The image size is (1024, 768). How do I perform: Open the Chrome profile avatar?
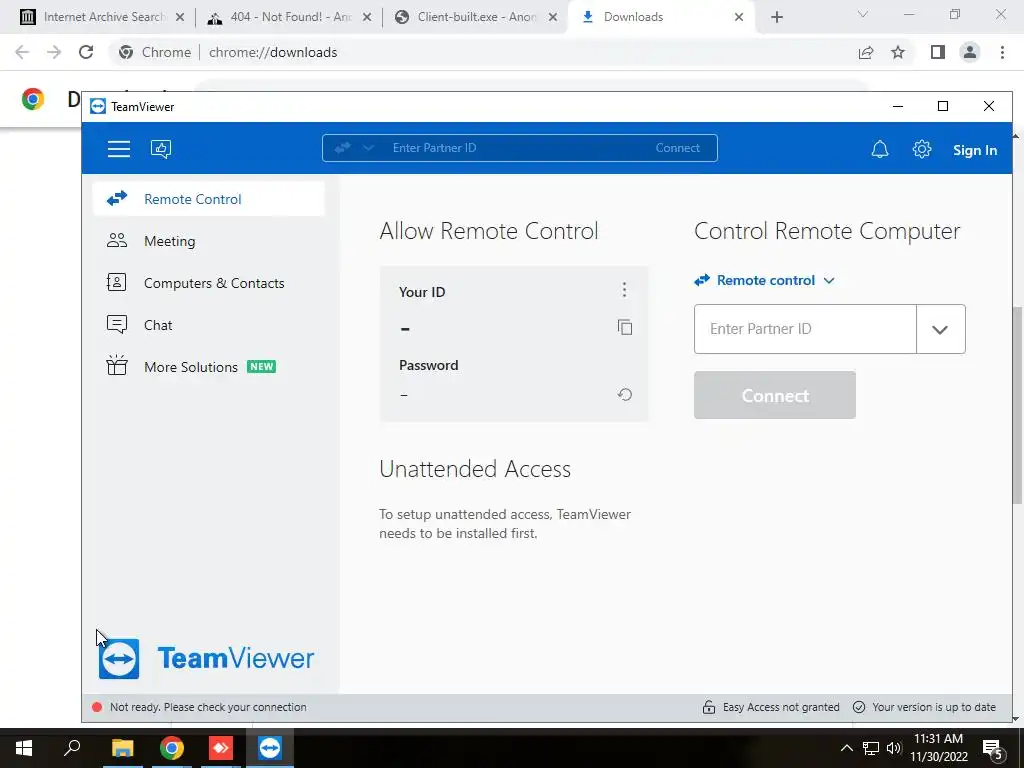(x=970, y=52)
